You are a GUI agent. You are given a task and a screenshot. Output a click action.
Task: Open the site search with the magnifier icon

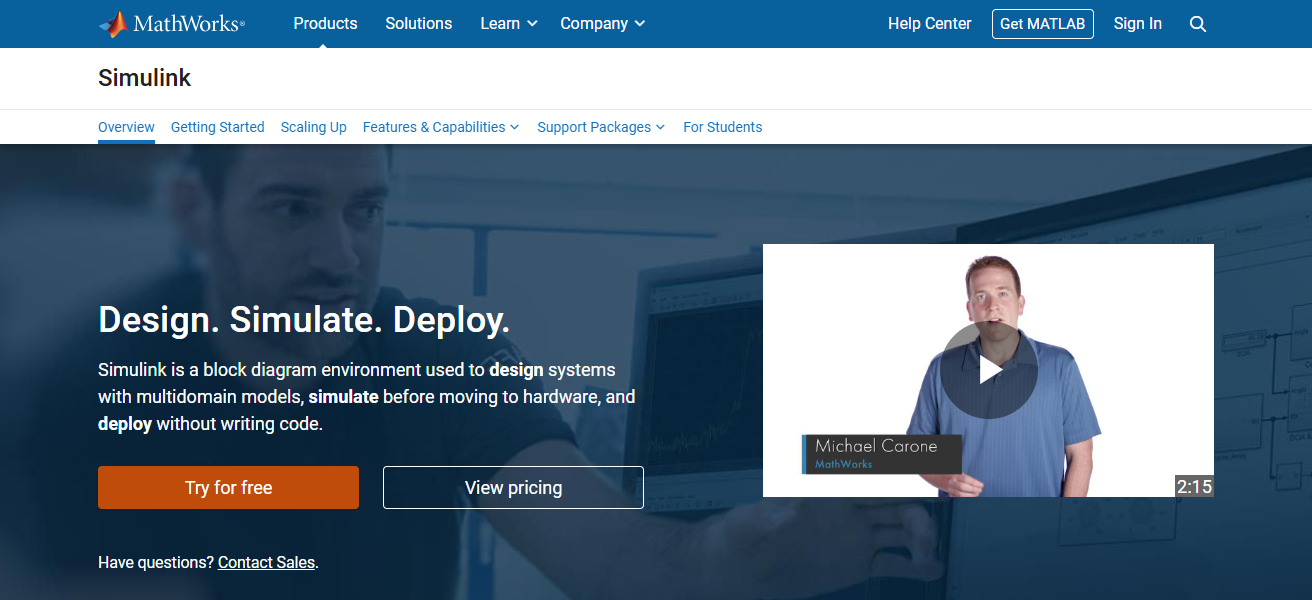coord(1197,23)
